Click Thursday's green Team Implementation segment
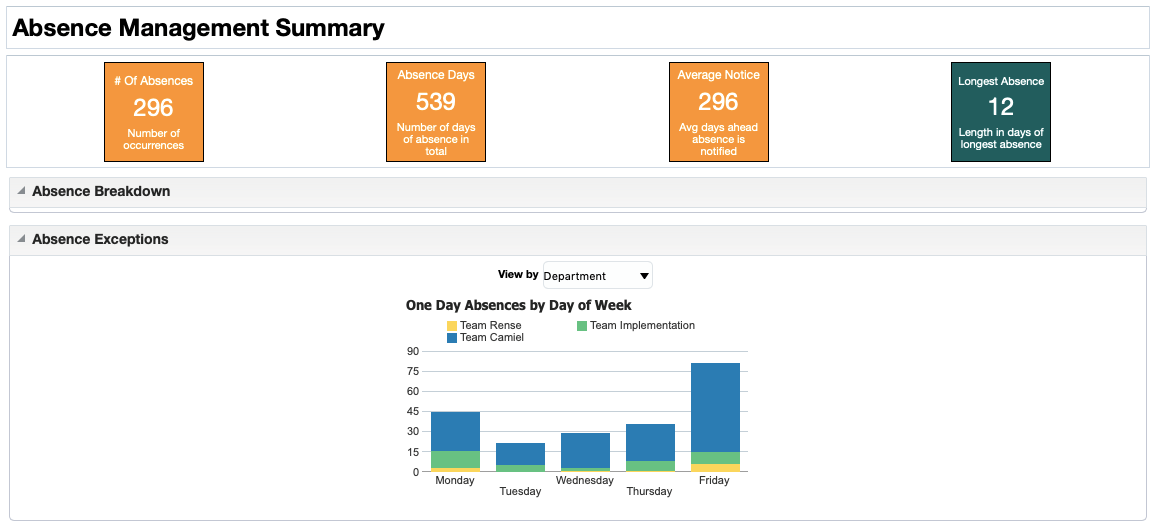The width and height of the screenshot is (1156, 526). pos(650,466)
